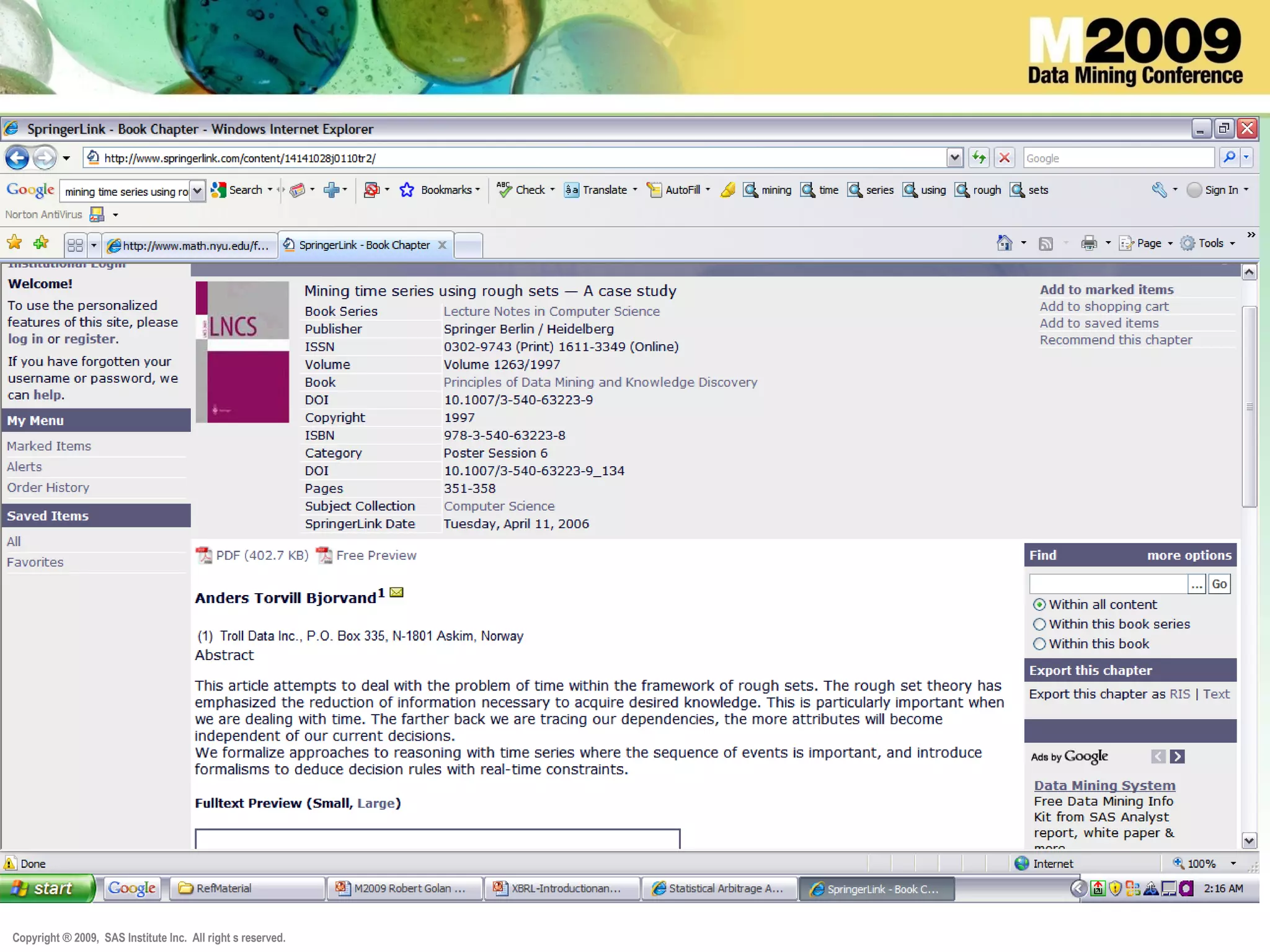The width and height of the screenshot is (1270, 952).
Task: Click next arrow in Ads by Google
Action: click(x=1177, y=756)
